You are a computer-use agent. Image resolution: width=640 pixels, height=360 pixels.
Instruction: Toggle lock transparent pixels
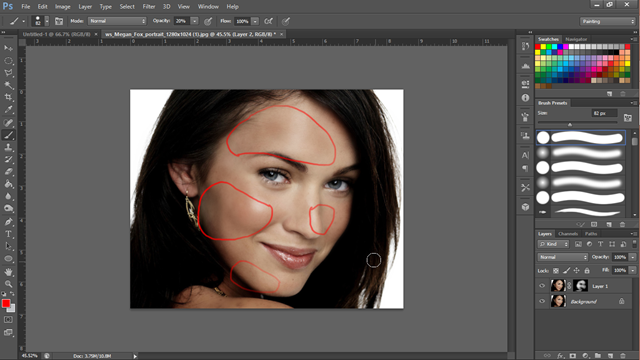tap(556, 271)
